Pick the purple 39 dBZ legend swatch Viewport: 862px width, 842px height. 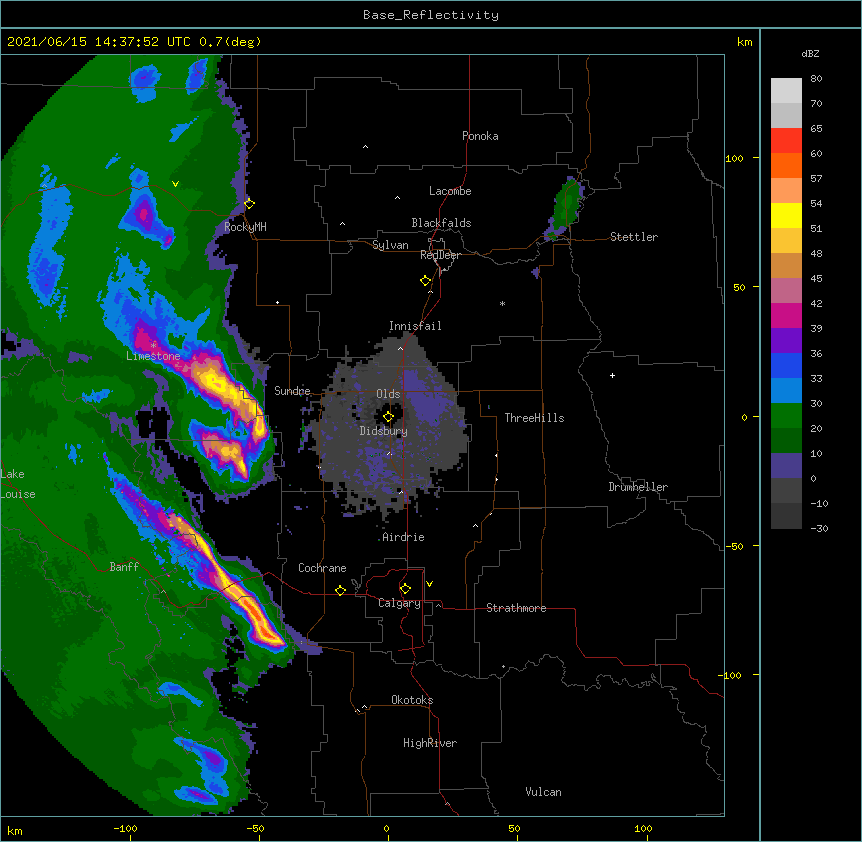coord(786,341)
